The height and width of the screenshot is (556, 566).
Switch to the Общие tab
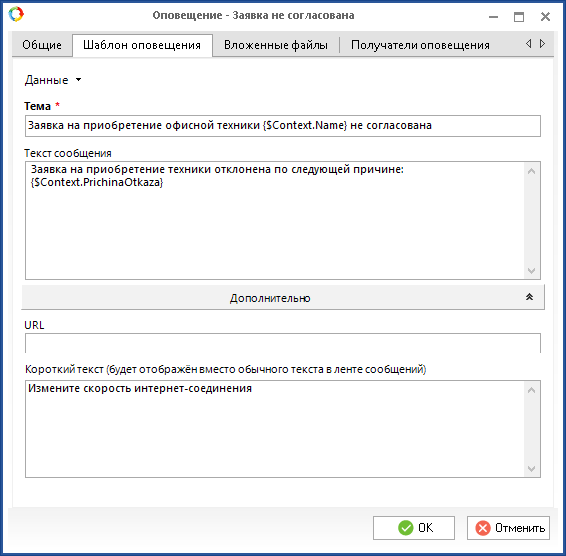coord(42,45)
